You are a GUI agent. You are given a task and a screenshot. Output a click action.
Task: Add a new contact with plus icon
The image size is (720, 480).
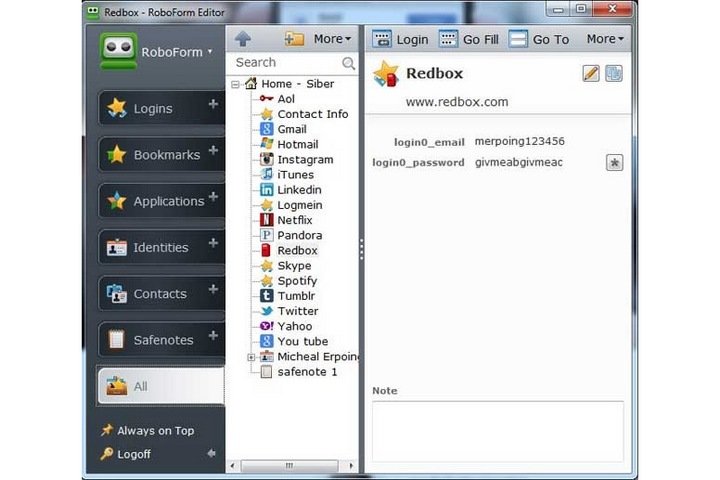click(x=213, y=289)
